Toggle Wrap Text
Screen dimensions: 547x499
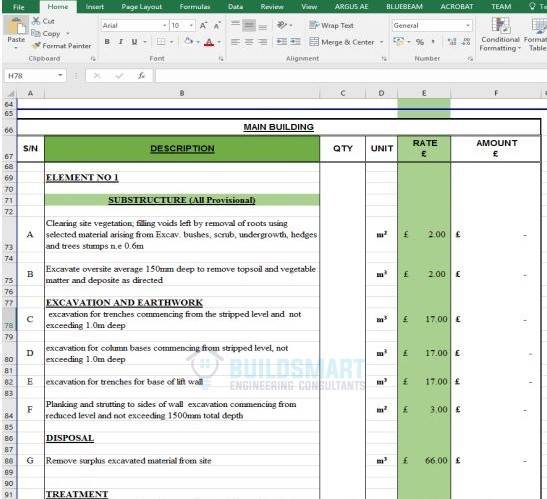(x=331, y=25)
